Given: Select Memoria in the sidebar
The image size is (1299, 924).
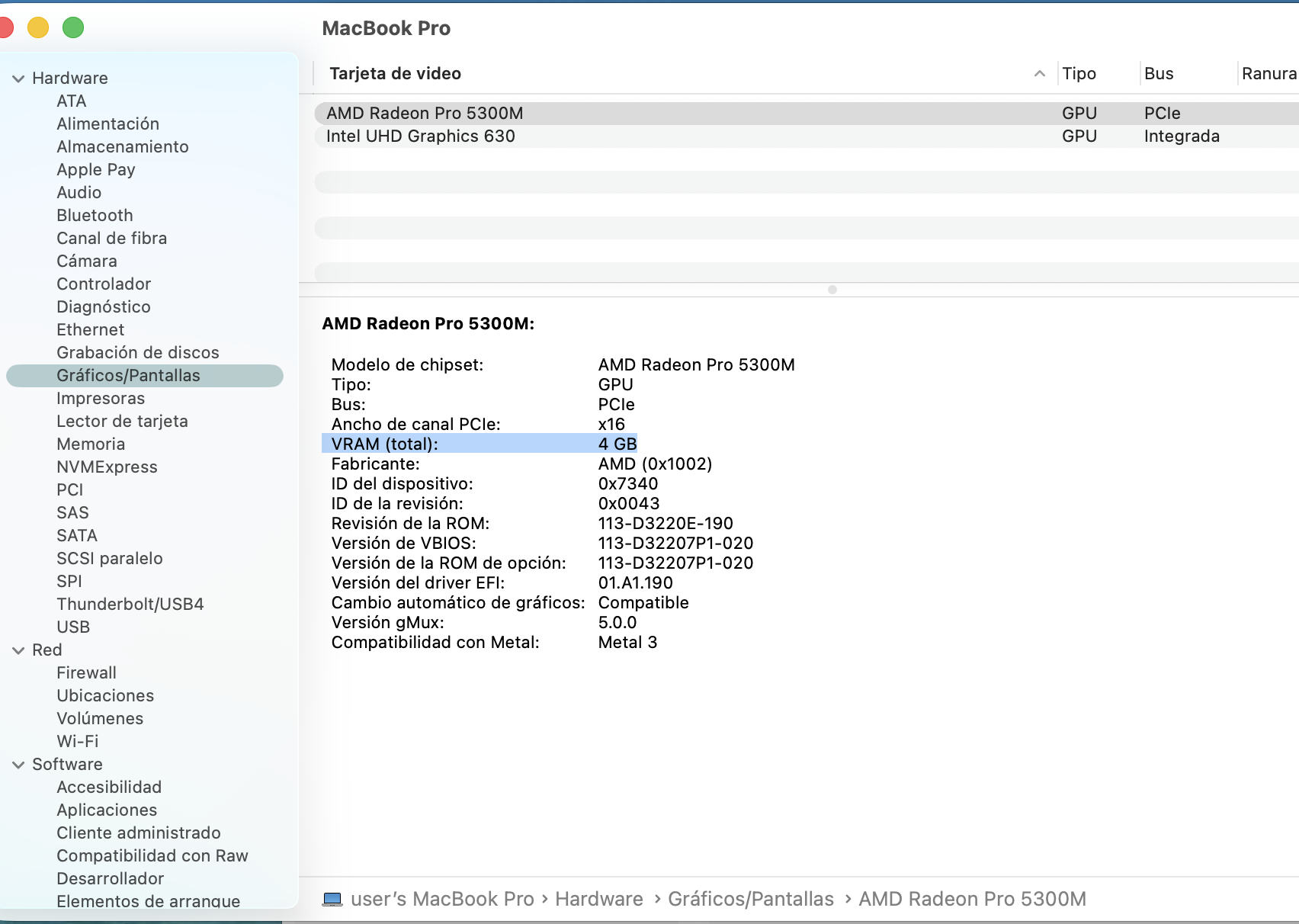Looking at the screenshot, I should [91, 444].
